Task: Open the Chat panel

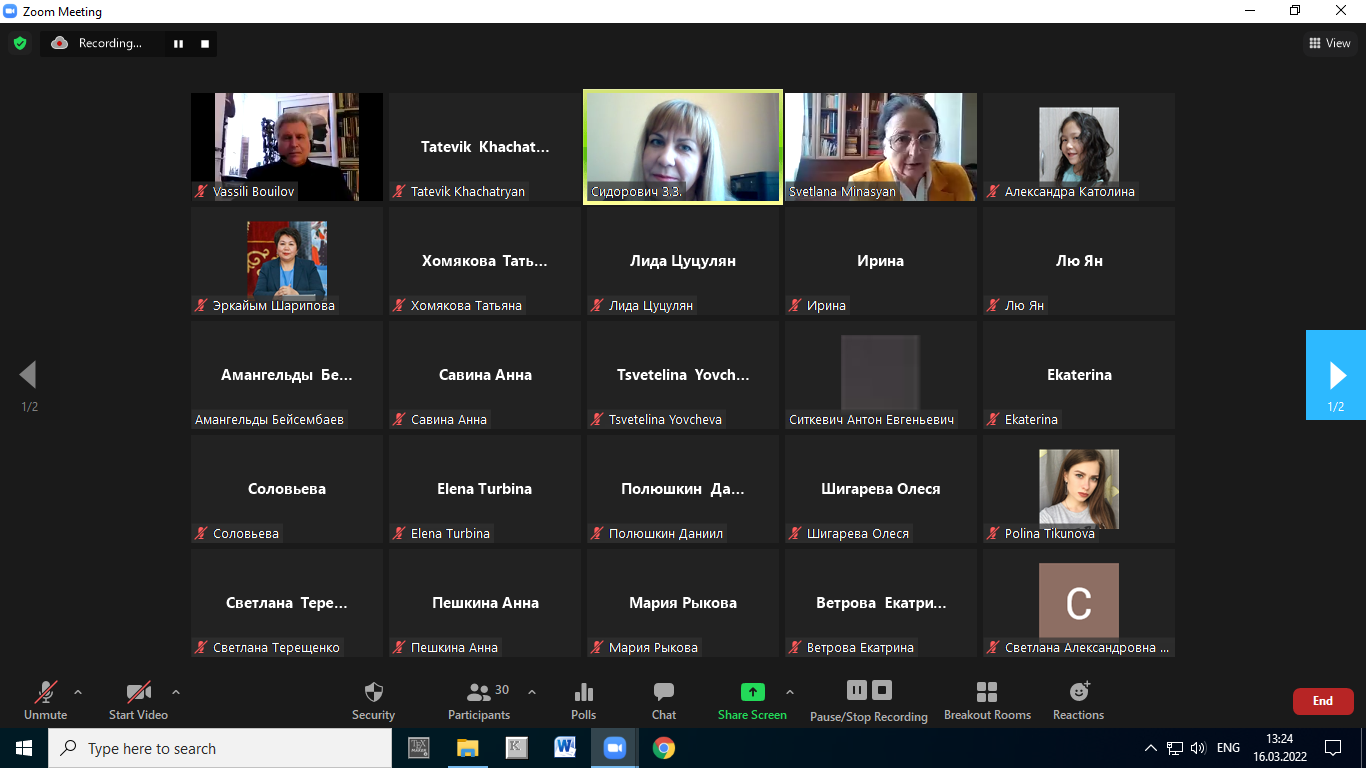Action: pyautogui.click(x=664, y=700)
